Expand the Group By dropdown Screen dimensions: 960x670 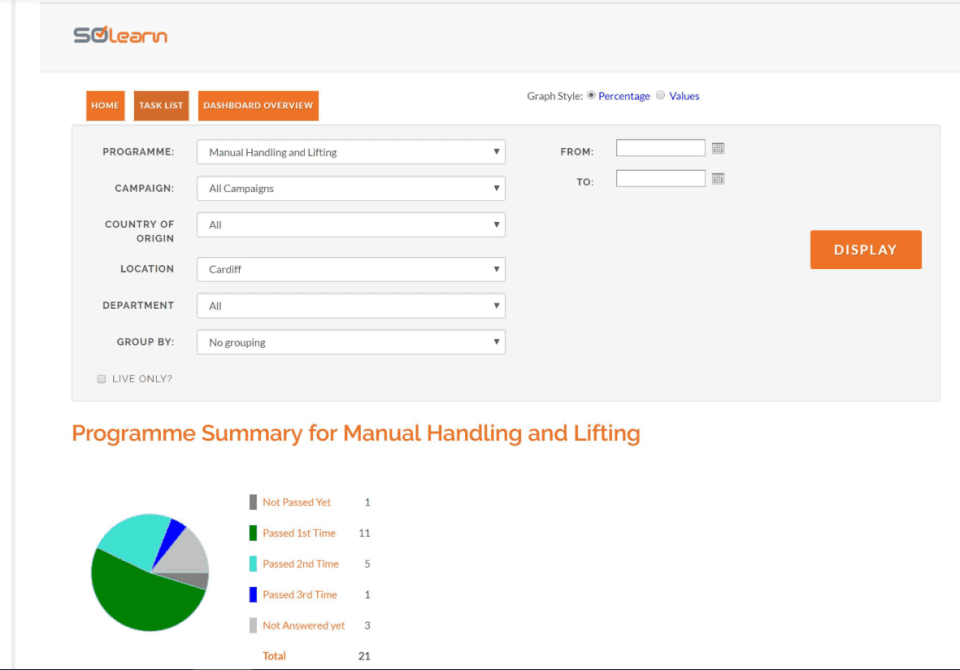click(351, 342)
